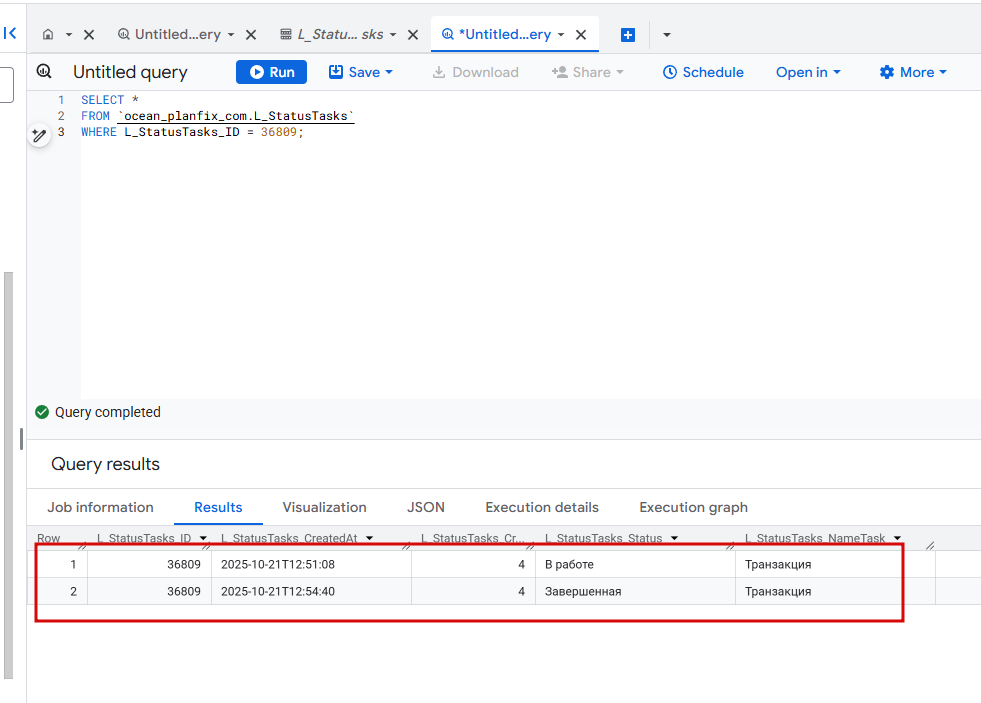Click the Untitled query title
The width and height of the screenshot is (981, 703).
[130, 72]
